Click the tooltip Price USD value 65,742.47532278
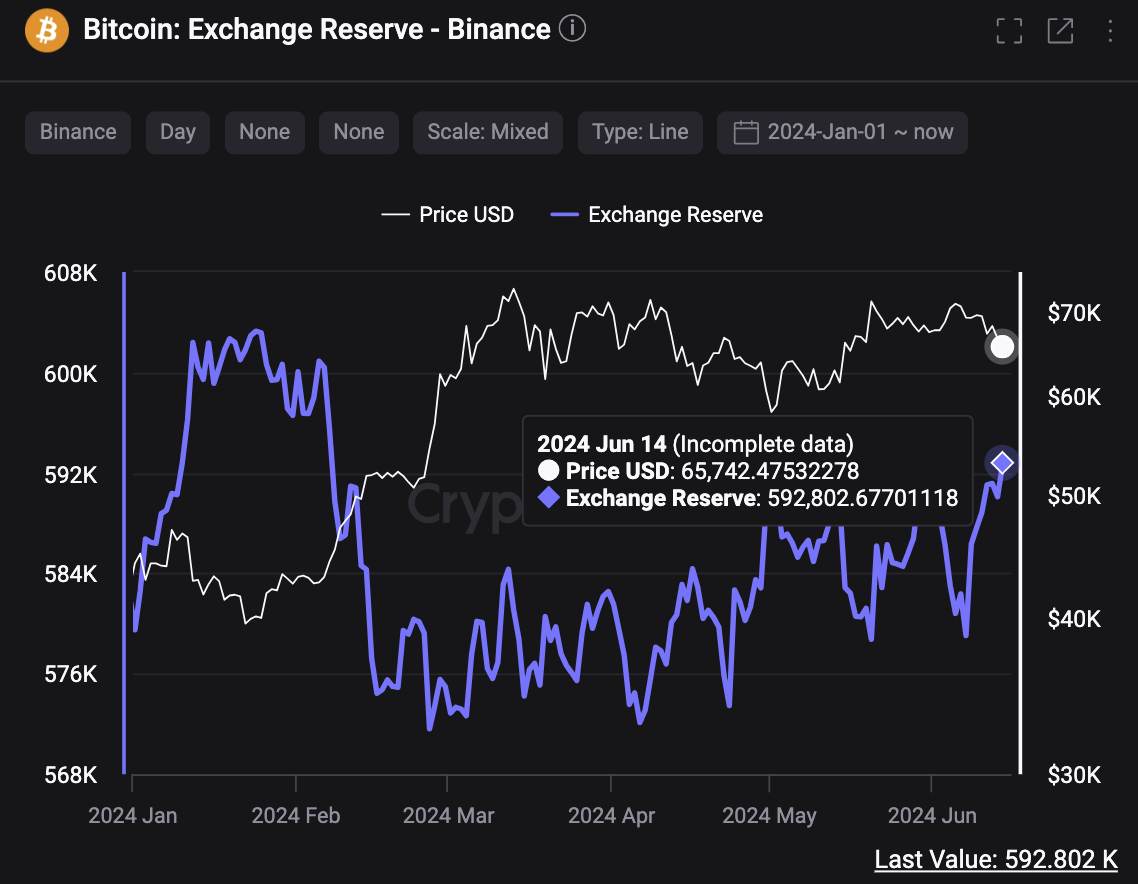 [x=770, y=471]
